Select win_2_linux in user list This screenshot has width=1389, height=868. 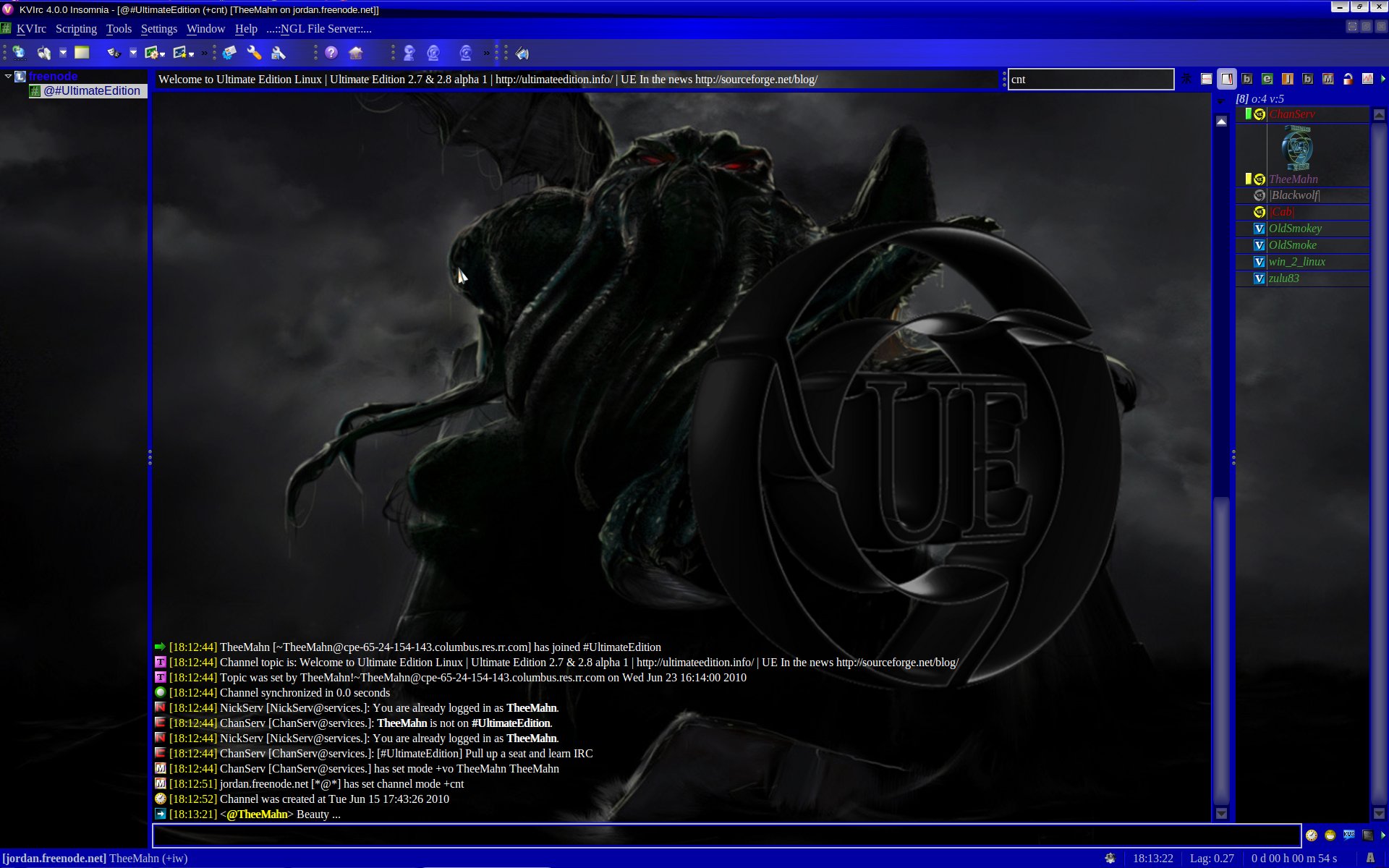(x=1302, y=262)
